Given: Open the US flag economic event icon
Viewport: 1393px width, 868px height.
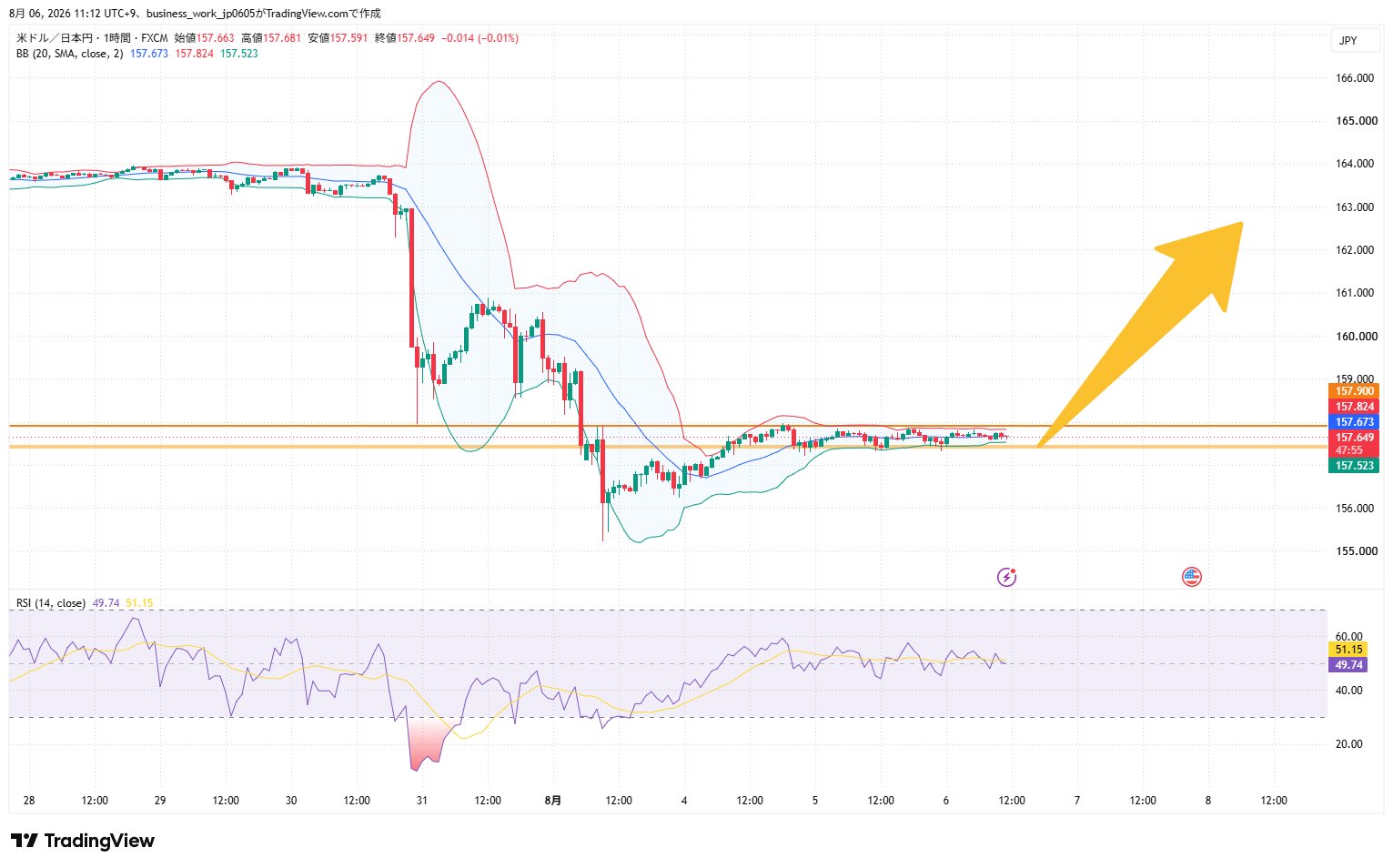Looking at the screenshot, I should [x=1192, y=576].
